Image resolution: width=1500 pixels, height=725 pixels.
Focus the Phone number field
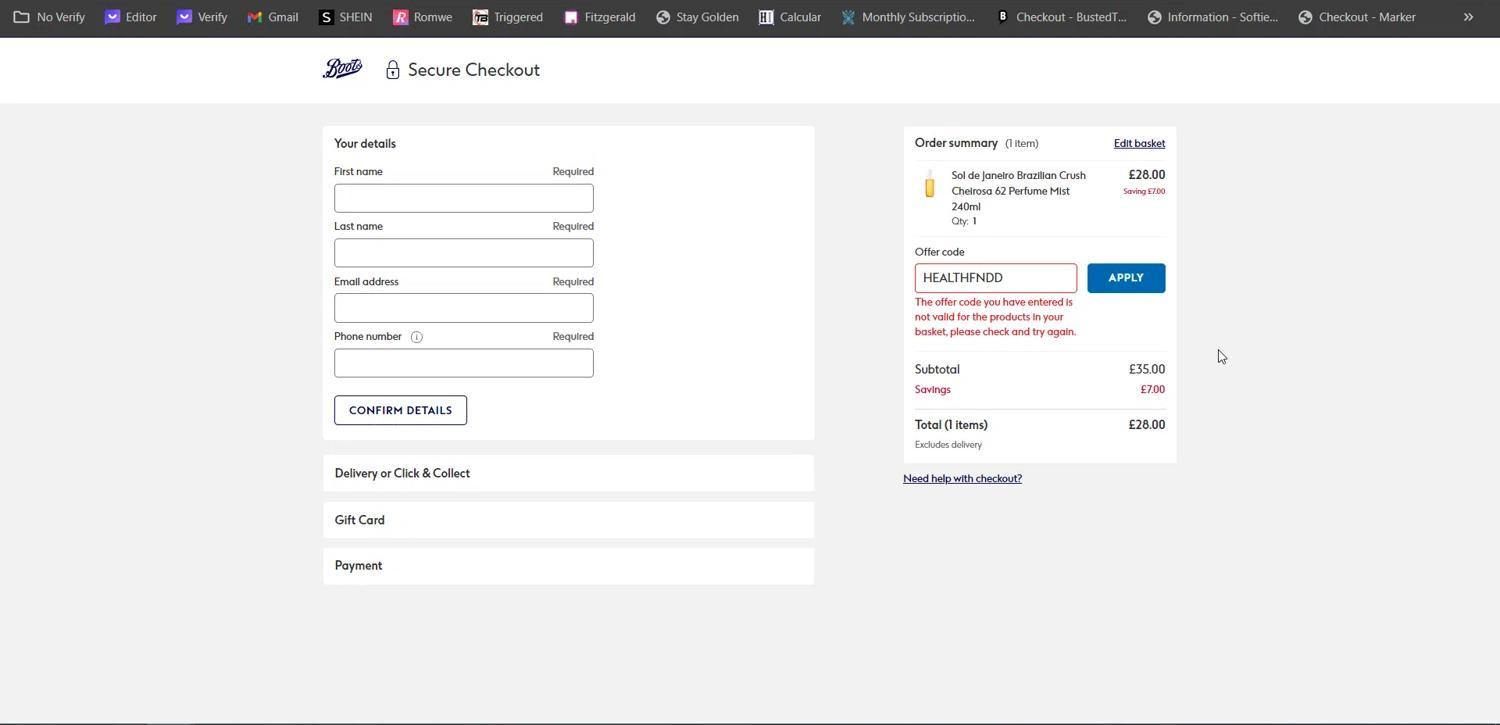tap(464, 363)
